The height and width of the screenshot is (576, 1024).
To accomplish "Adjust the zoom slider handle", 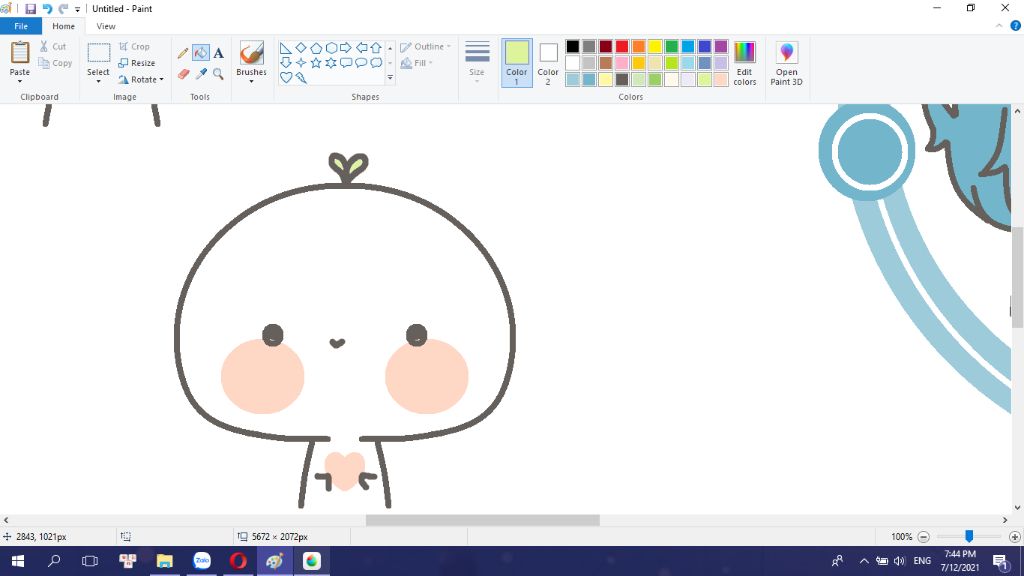I will (969, 536).
